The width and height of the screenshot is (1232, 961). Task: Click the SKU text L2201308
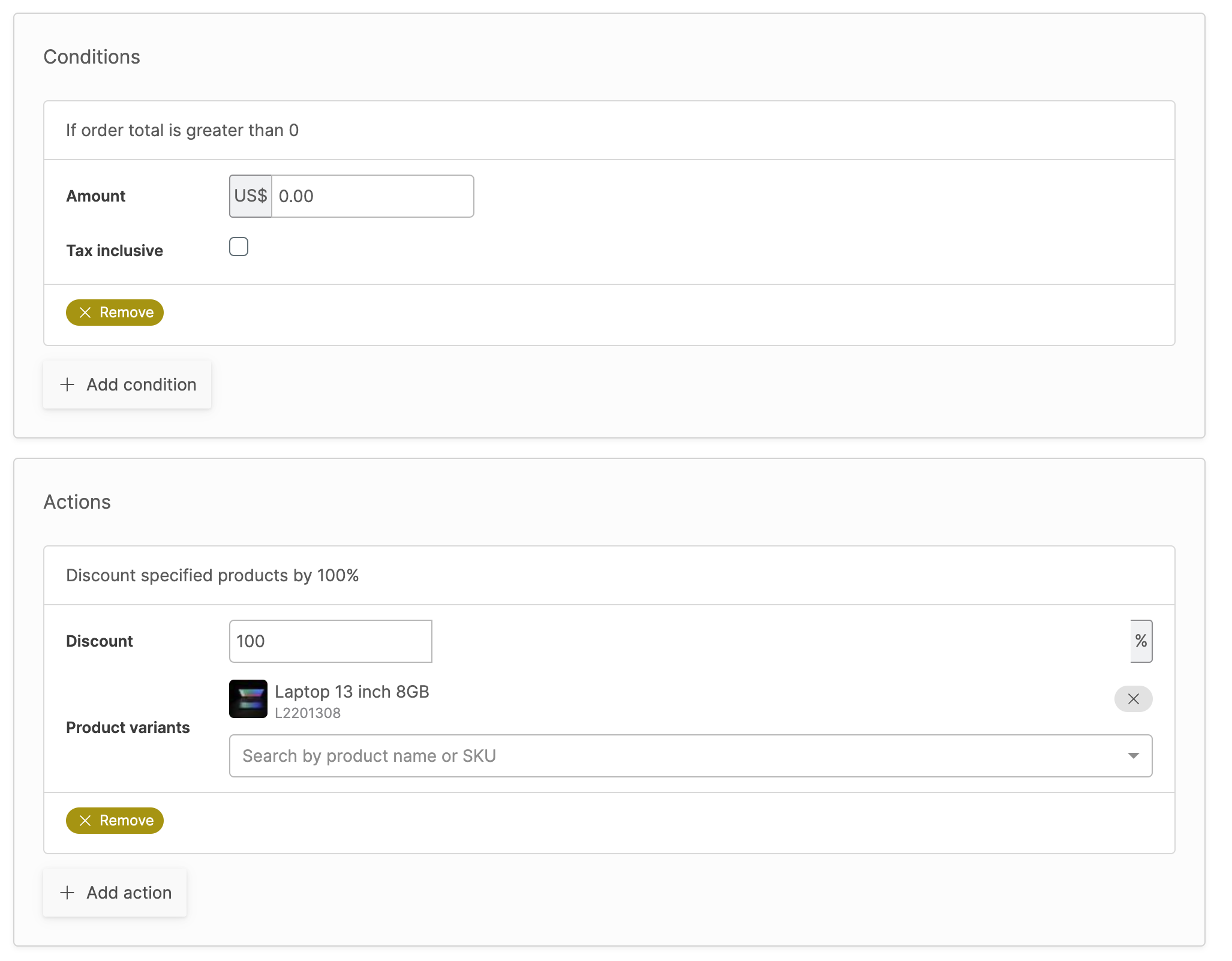click(x=308, y=713)
